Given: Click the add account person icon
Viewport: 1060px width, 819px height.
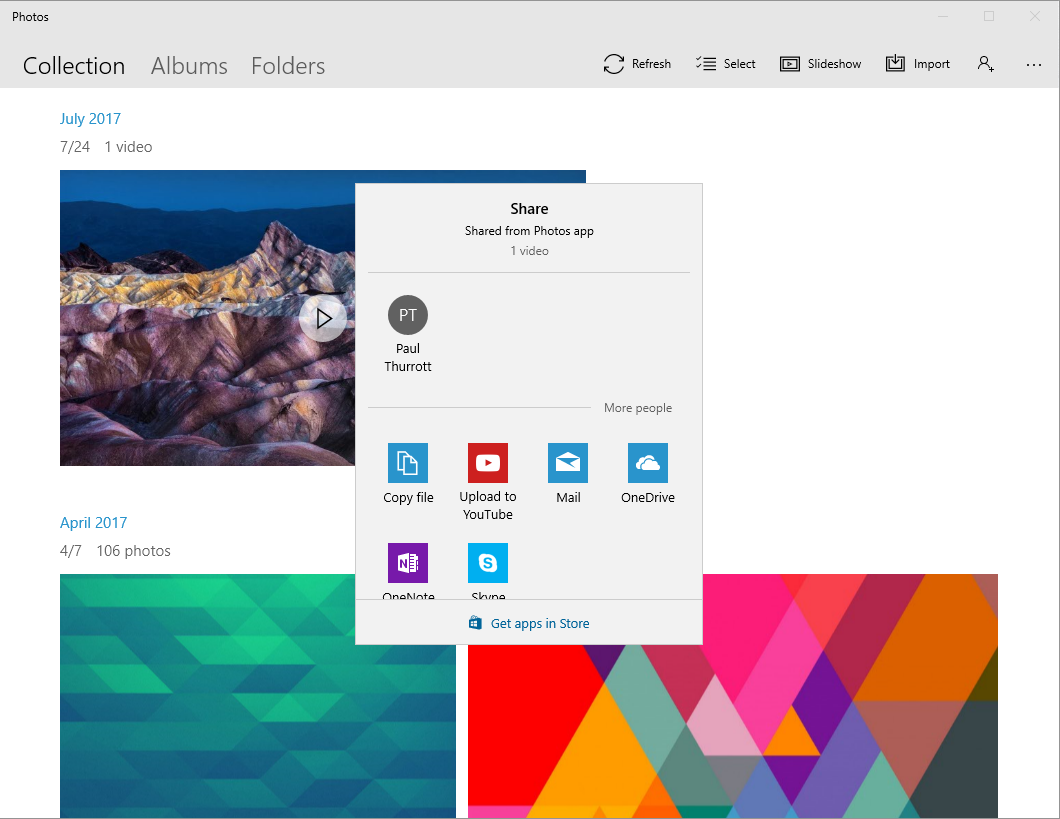Looking at the screenshot, I should (x=986, y=64).
